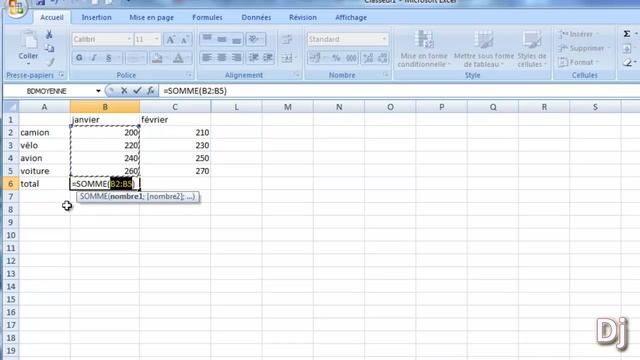The height and width of the screenshot is (360, 640).
Task: Click the accounting currency format icon
Action: (x=315, y=58)
